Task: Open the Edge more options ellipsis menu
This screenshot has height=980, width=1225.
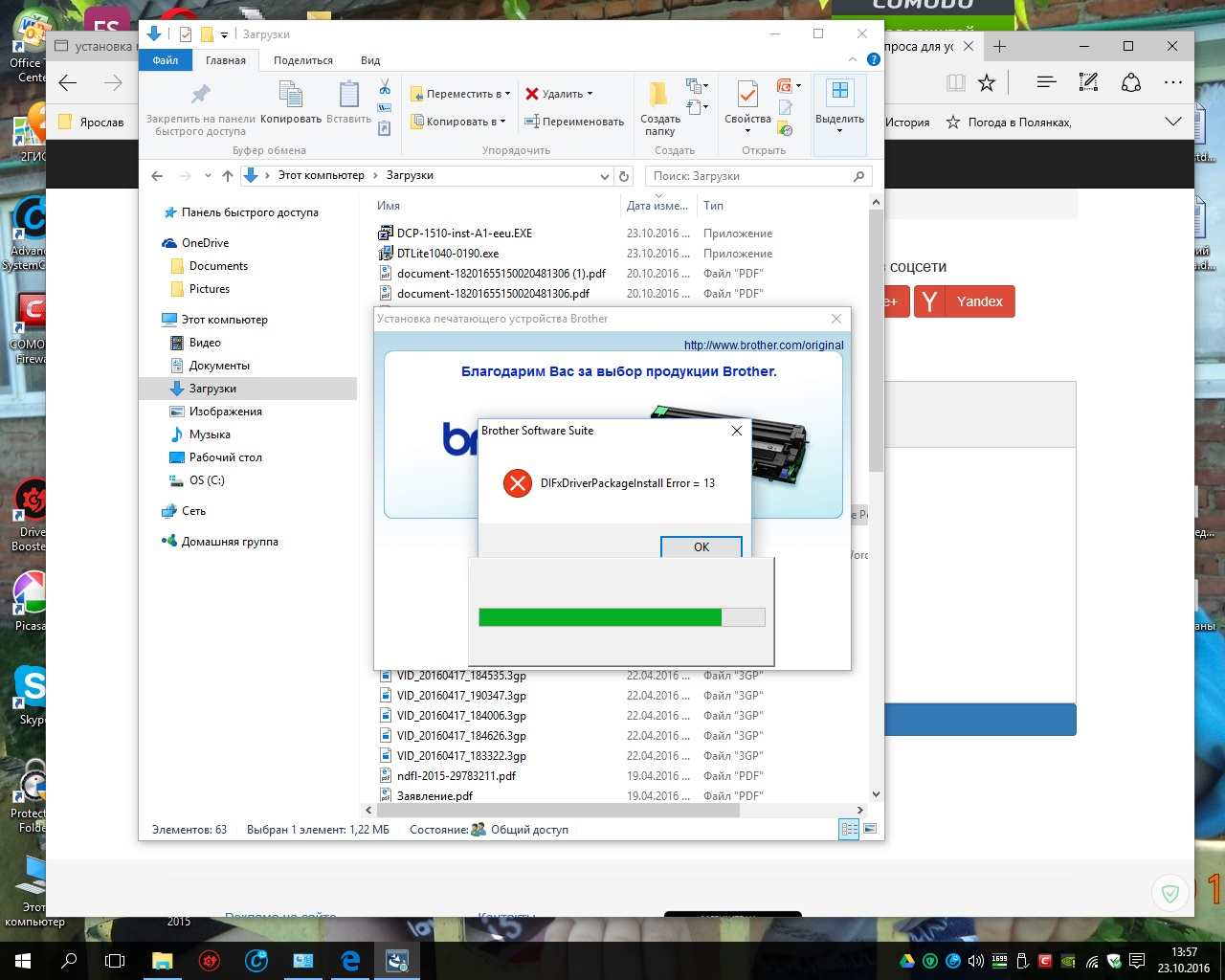Action: pos(1173,83)
